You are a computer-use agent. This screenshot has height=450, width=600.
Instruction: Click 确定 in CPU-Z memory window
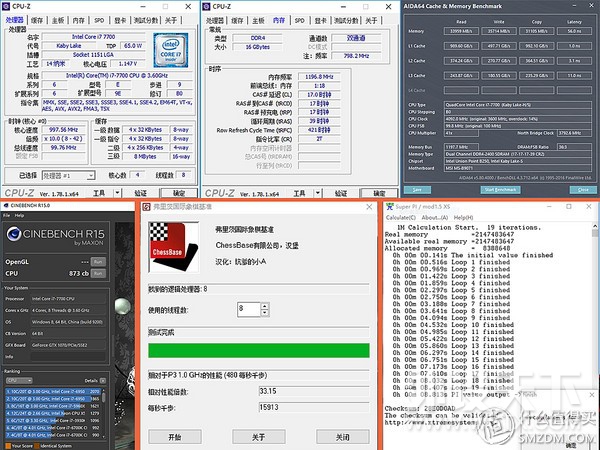click(x=379, y=193)
